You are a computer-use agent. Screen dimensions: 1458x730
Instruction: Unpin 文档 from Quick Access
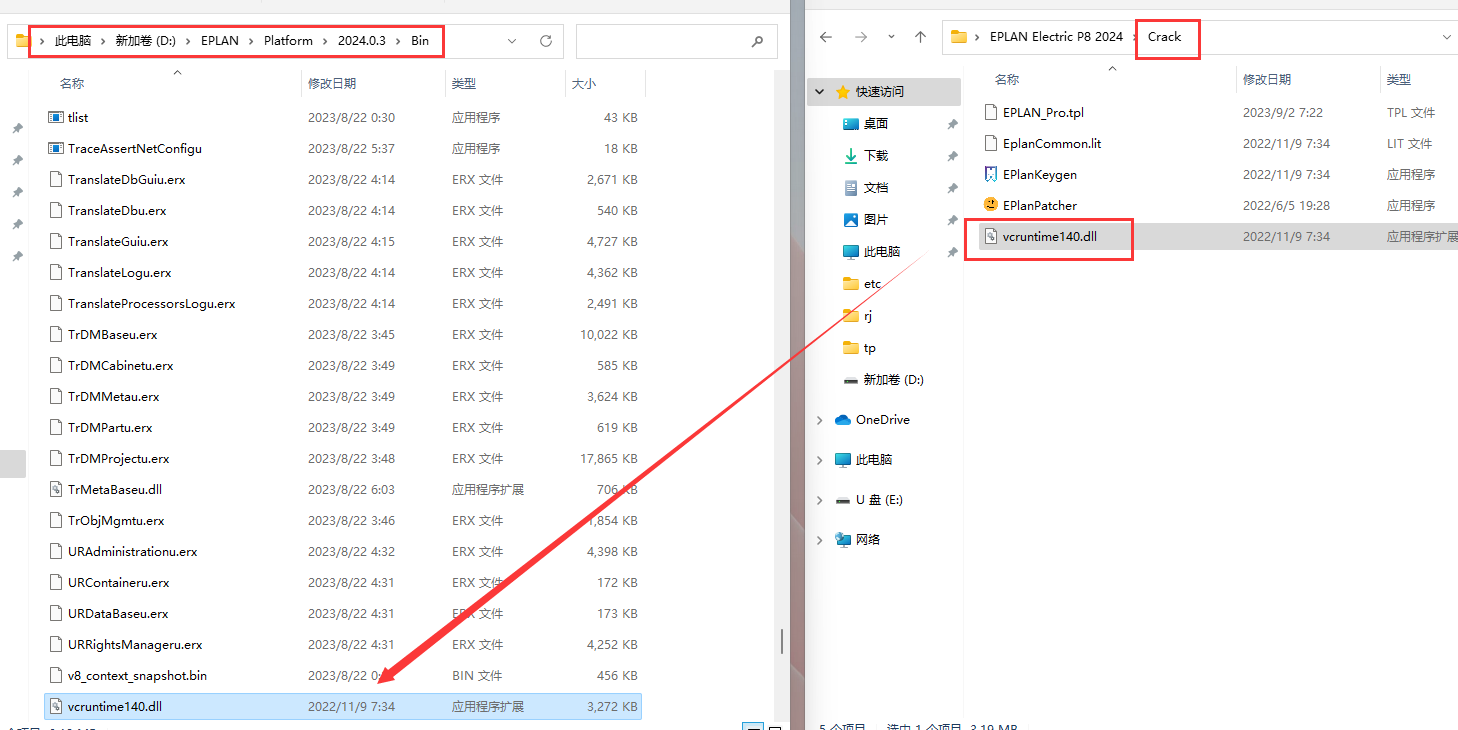(x=951, y=187)
